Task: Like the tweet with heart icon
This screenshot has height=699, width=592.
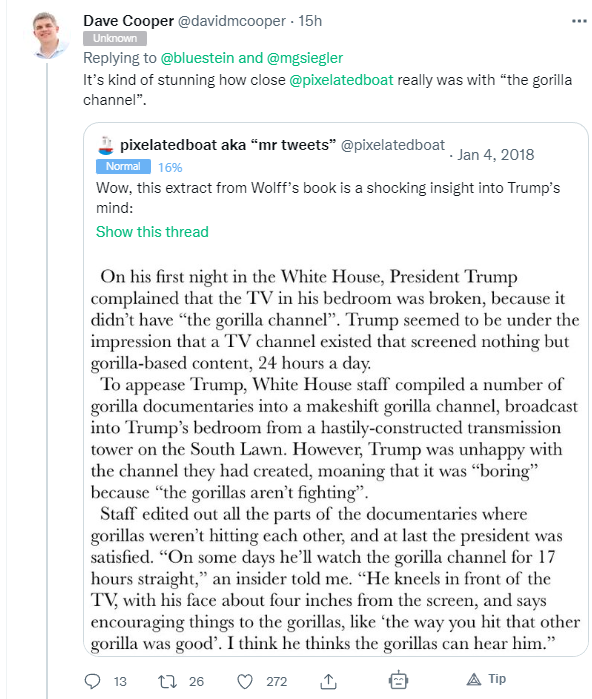Action: 245,682
